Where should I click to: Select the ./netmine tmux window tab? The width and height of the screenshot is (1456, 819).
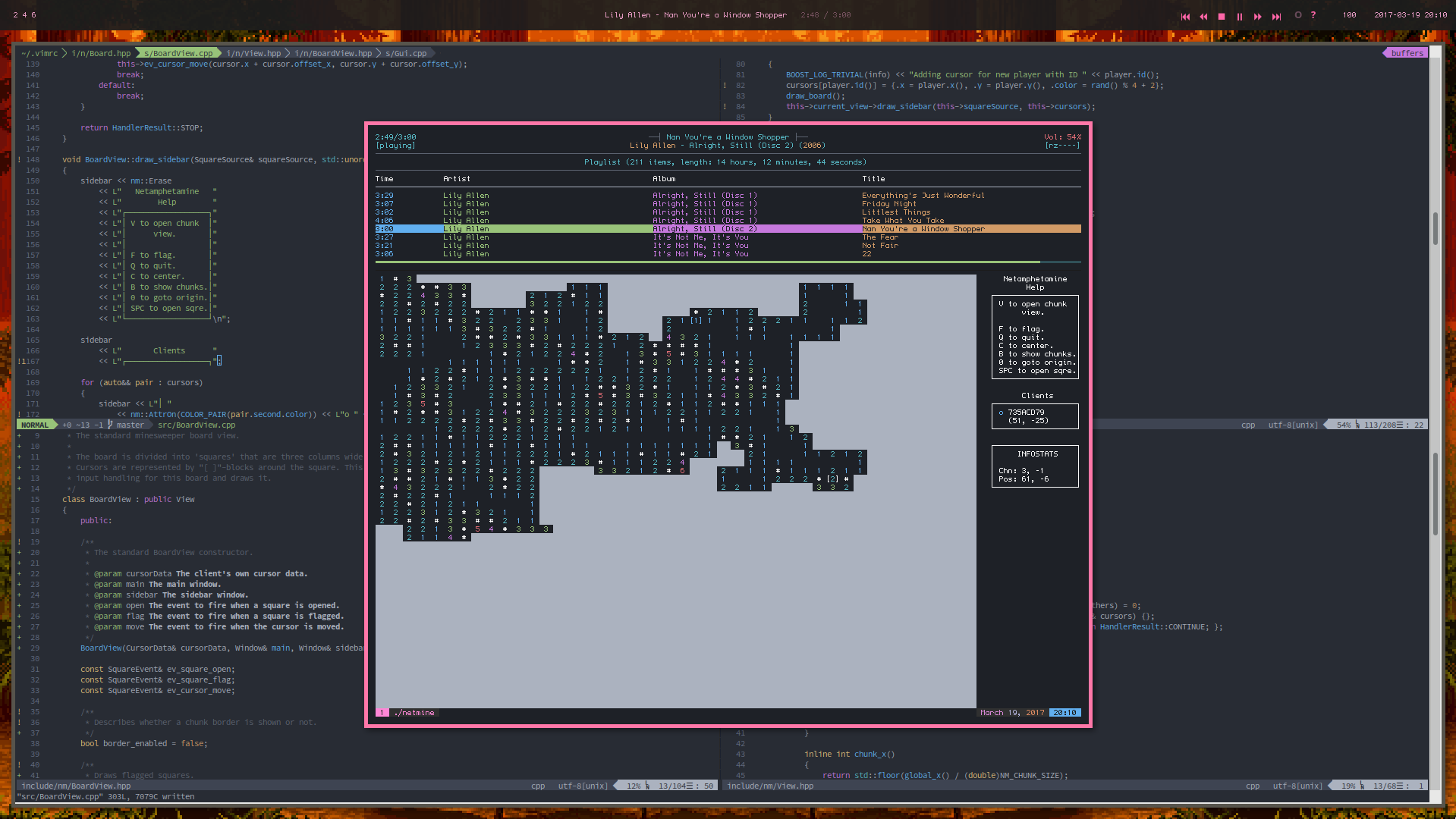[x=414, y=713]
